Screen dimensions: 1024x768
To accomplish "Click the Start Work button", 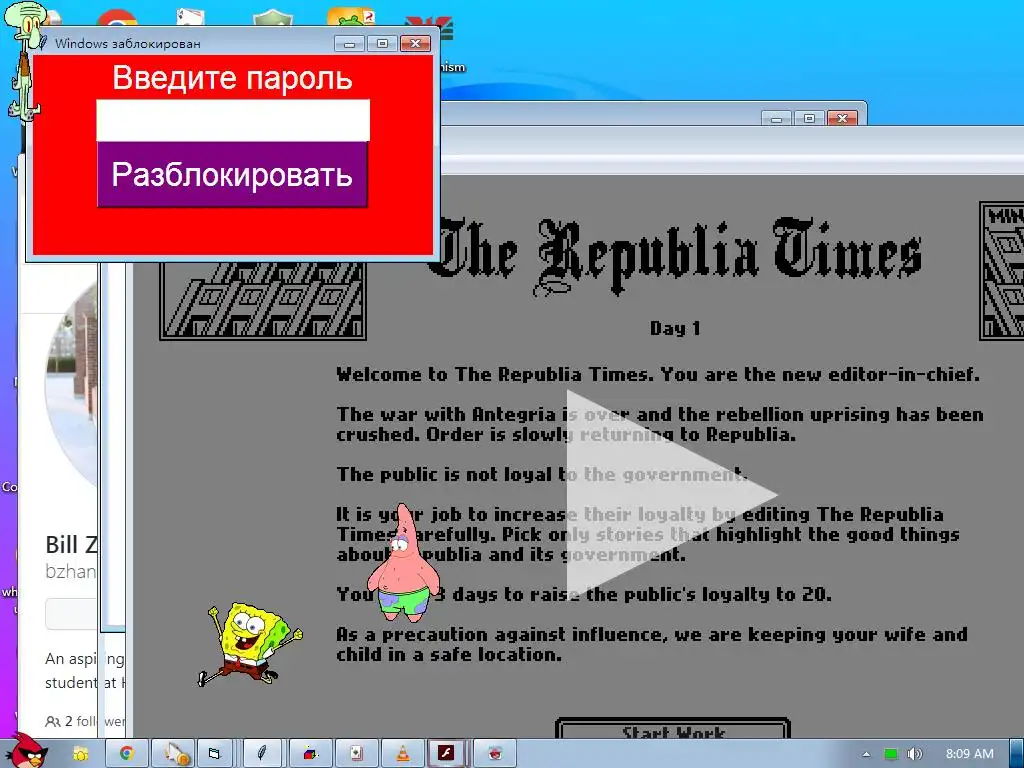I will pyautogui.click(x=673, y=730).
